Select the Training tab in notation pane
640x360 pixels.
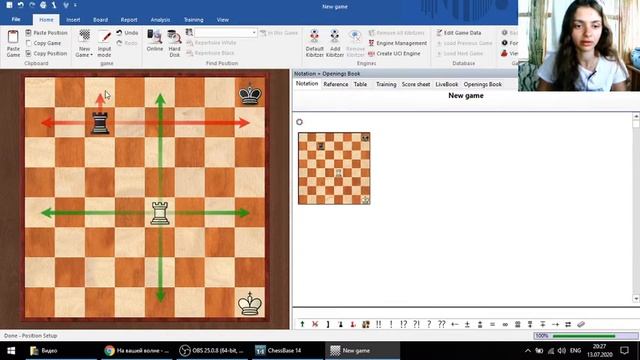386,84
